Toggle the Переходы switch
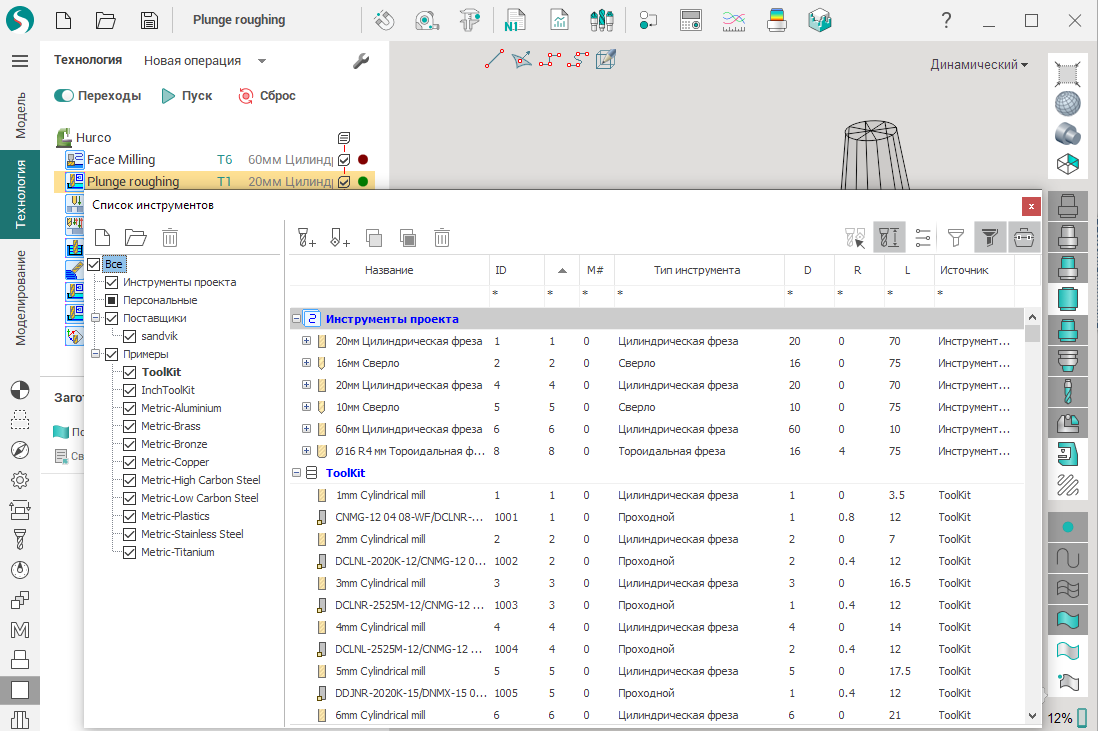Screen dimensions: 1098x731 pos(65,96)
